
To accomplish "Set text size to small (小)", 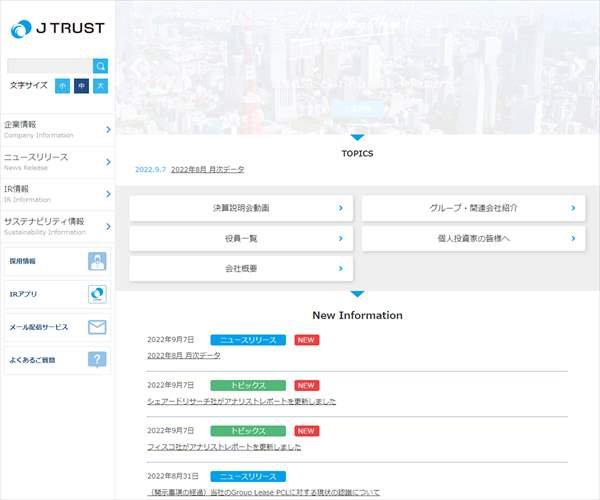I will (62, 86).
